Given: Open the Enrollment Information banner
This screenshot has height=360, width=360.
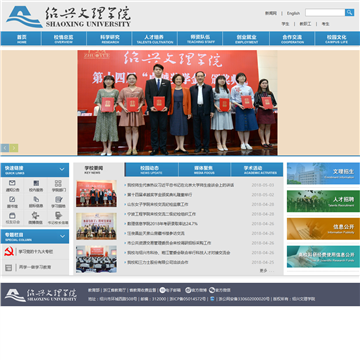Looking at the screenshot, I should click(x=323, y=174).
